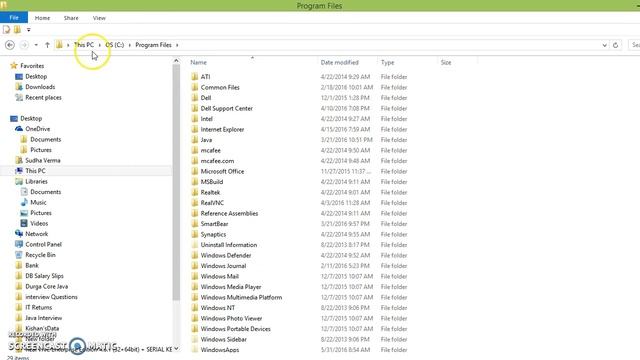Click the Refresh button in address bar
Viewport: 640px width, 360px height.
[616, 45]
